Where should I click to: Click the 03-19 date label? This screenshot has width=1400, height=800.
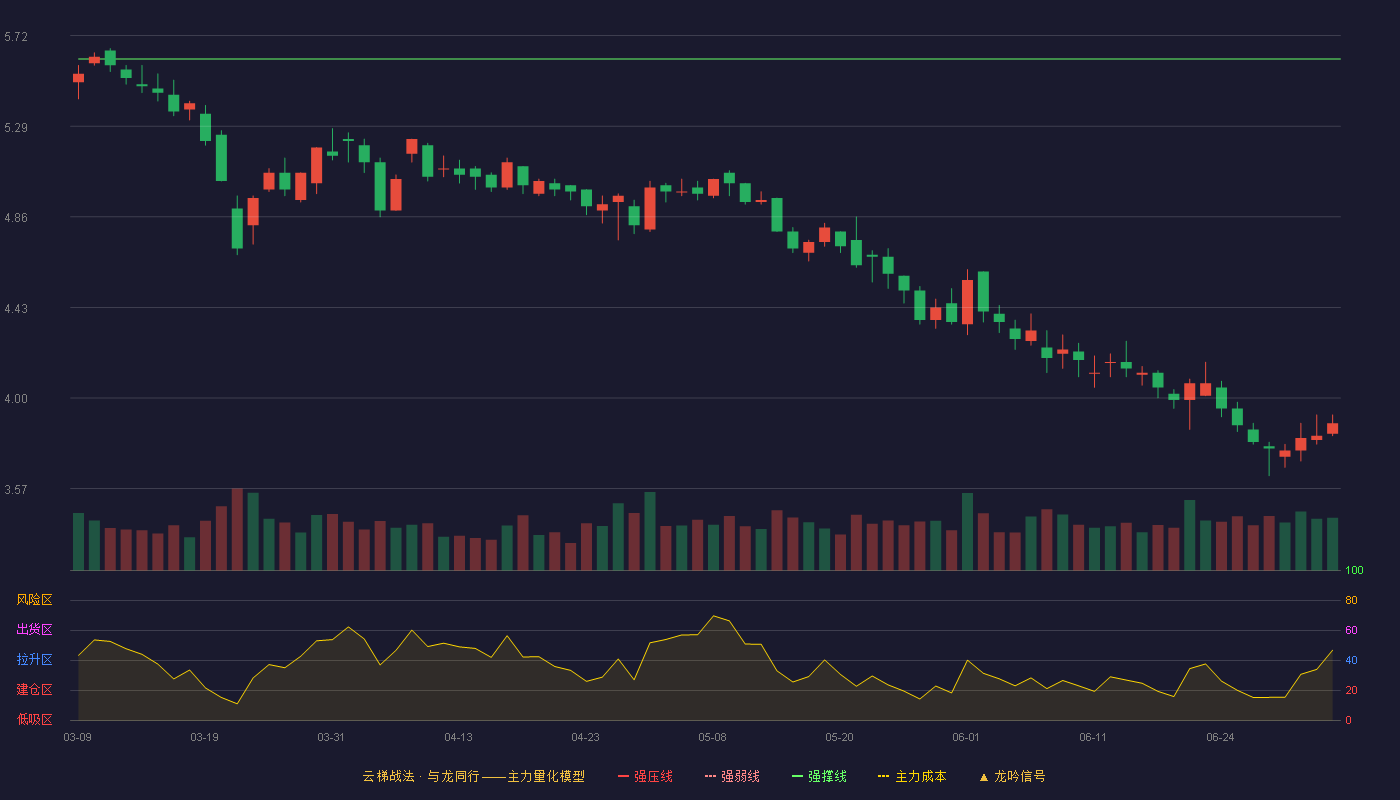pos(204,737)
